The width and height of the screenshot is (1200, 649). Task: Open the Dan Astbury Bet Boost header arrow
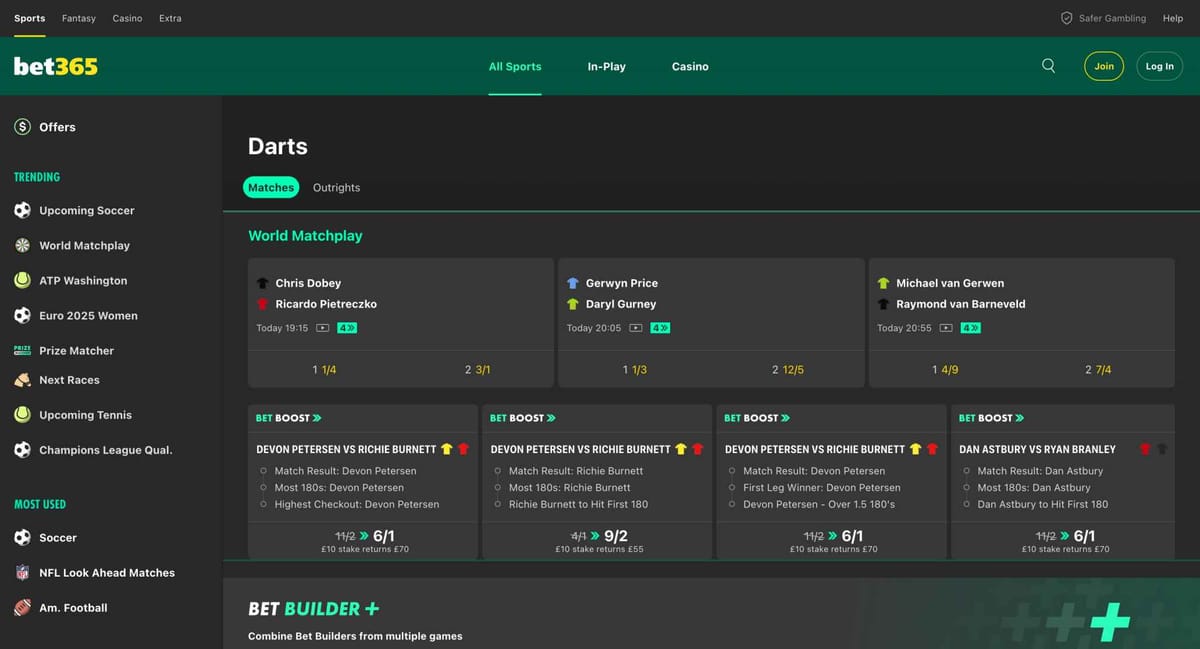click(x=1019, y=418)
